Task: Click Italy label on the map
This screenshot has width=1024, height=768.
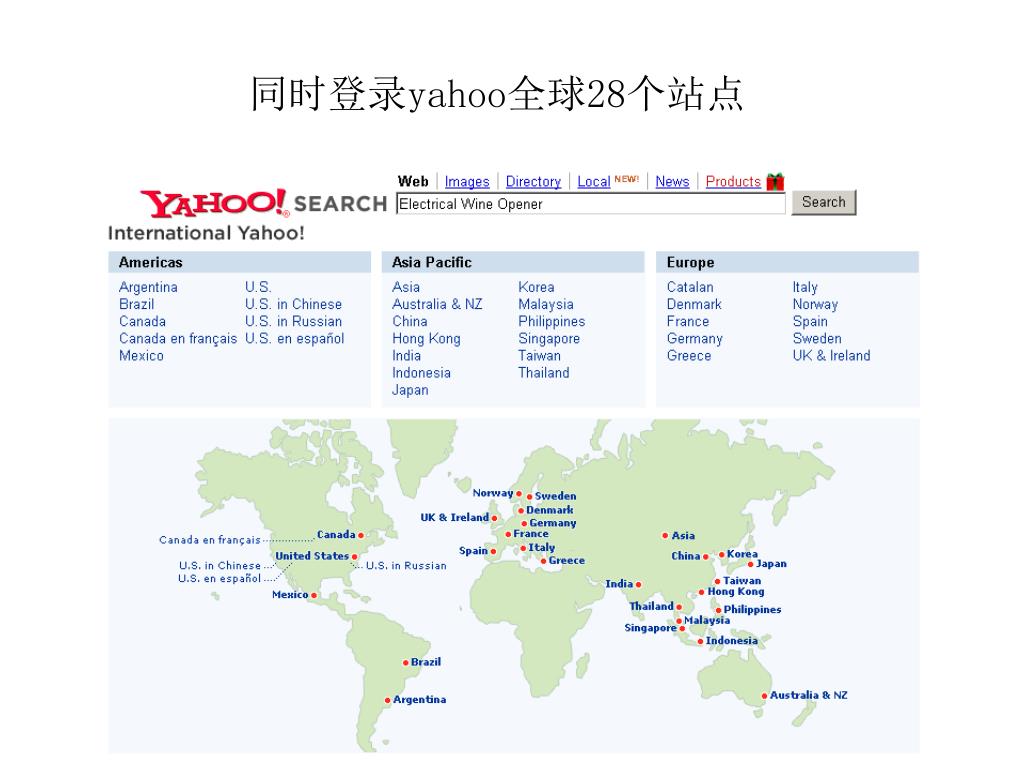Action: 542,547
